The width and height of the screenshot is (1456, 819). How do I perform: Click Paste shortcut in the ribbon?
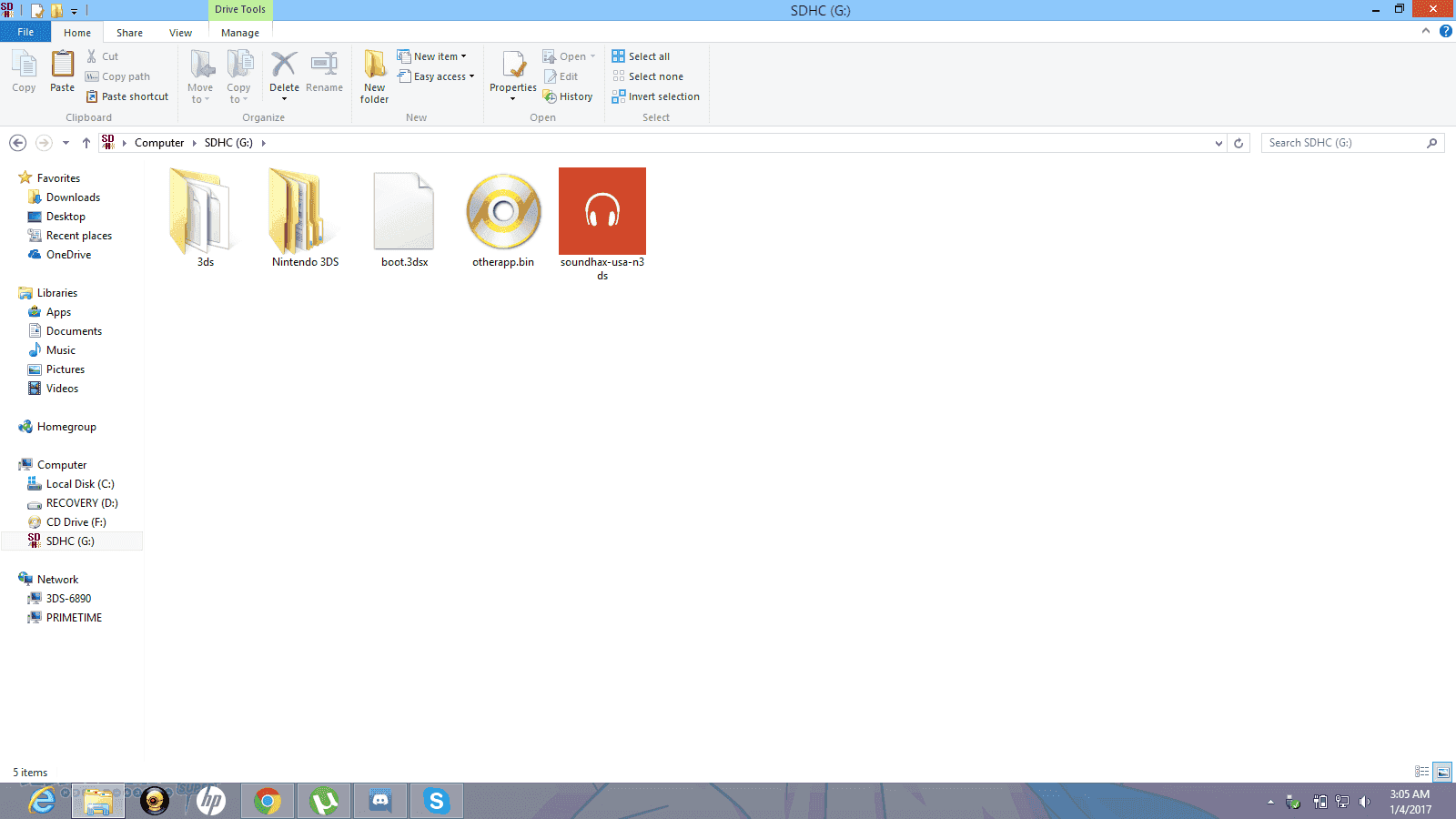126,96
